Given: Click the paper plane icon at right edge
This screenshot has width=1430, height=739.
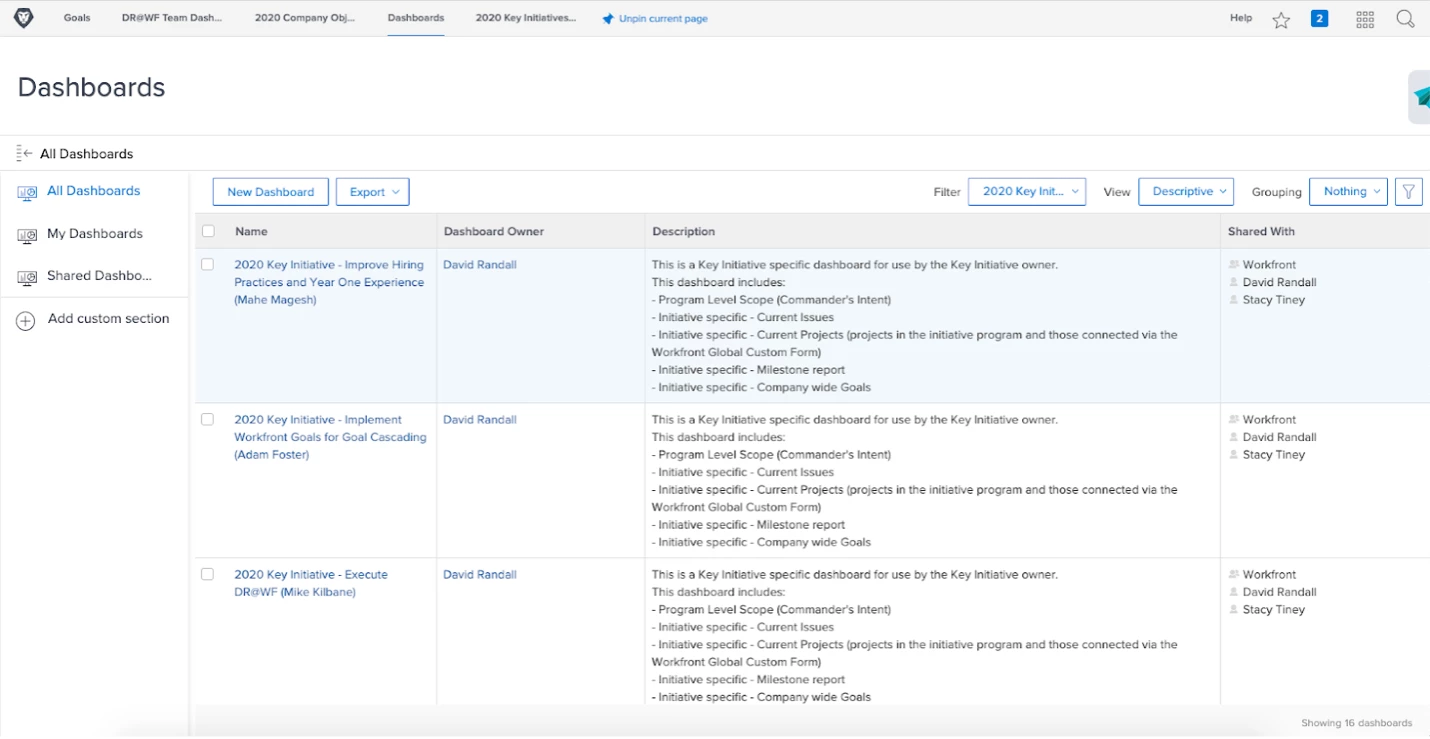Looking at the screenshot, I should (x=1421, y=97).
